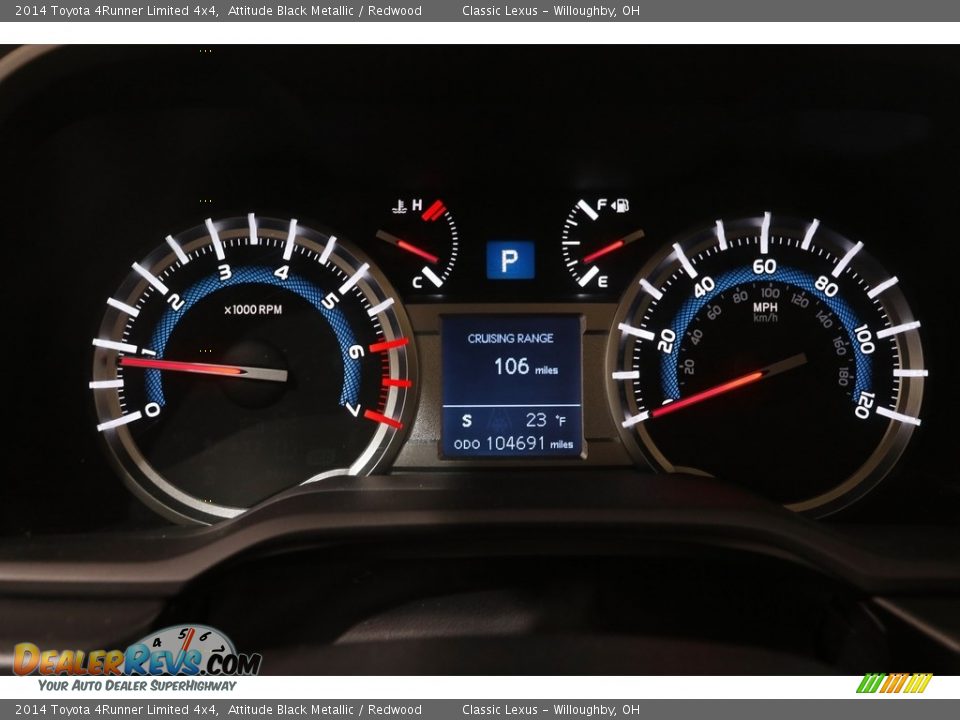This screenshot has height=720, width=960.
Task: Click the F mark on fuel gauge
Action: (x=601, y=205)
